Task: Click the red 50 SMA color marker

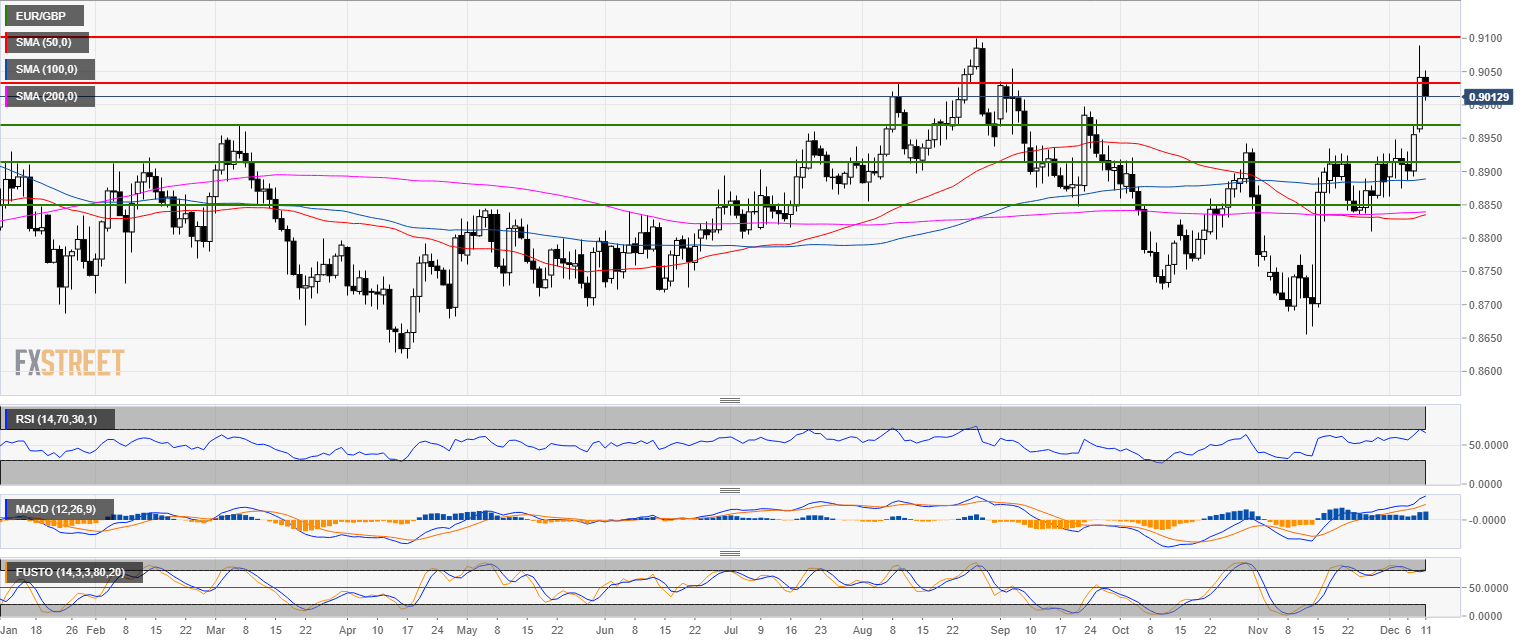Action: point(7,42)
